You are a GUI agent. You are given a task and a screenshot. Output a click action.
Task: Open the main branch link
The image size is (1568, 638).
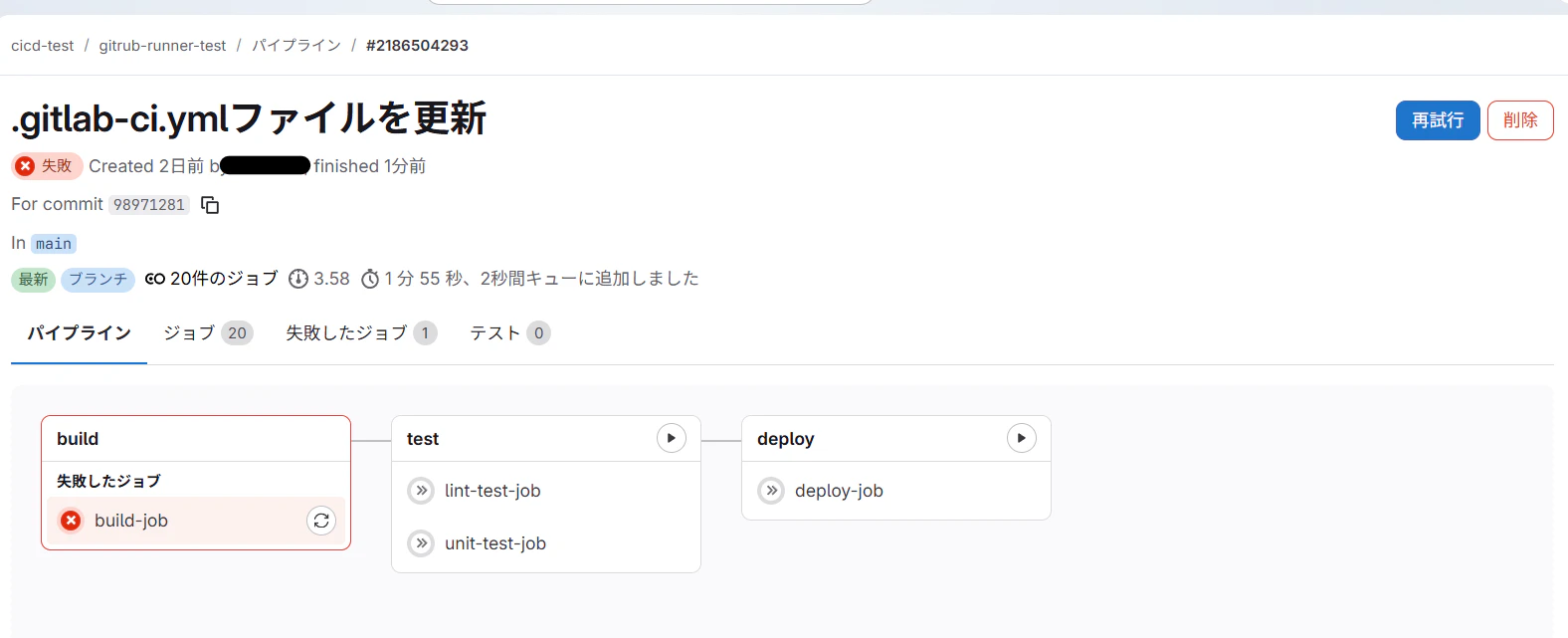pos(54,244)
